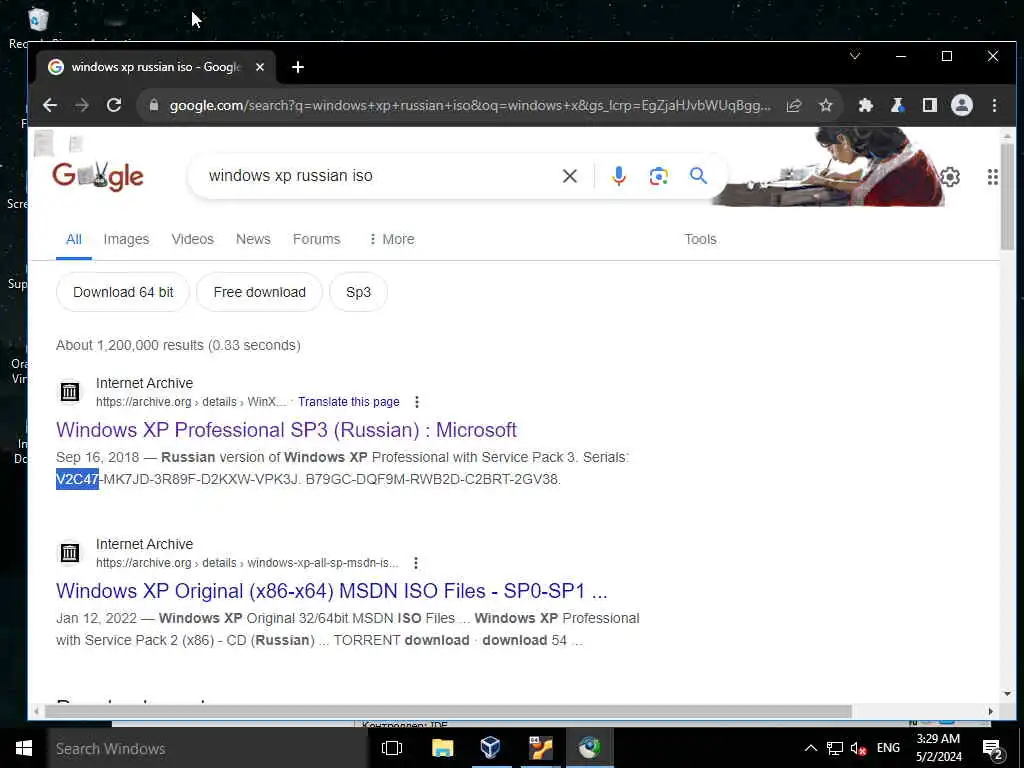Switch to Images results
Viewport: 1024px width, 768px height.
pyautogui.click(x=126, y=239)
